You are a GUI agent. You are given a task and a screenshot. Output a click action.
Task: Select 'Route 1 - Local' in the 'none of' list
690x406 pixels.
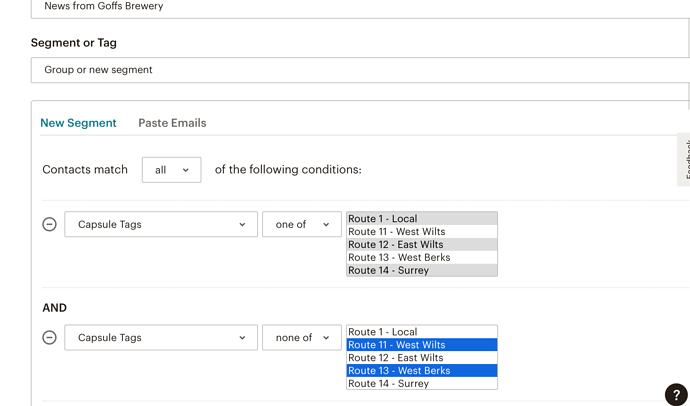click(x=422, y=332)
